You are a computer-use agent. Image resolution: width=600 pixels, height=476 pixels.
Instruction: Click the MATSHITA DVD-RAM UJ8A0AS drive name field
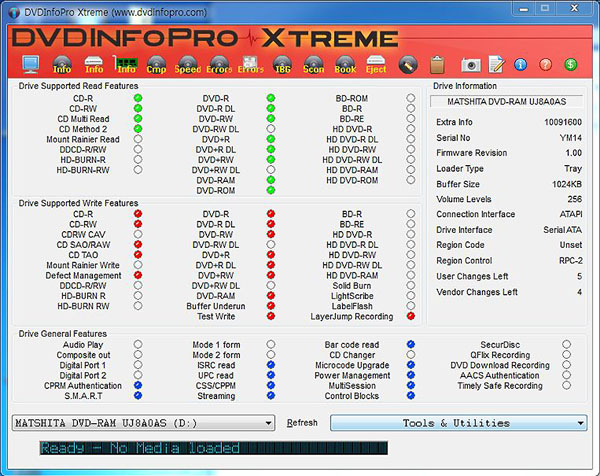tap(507, 101)
